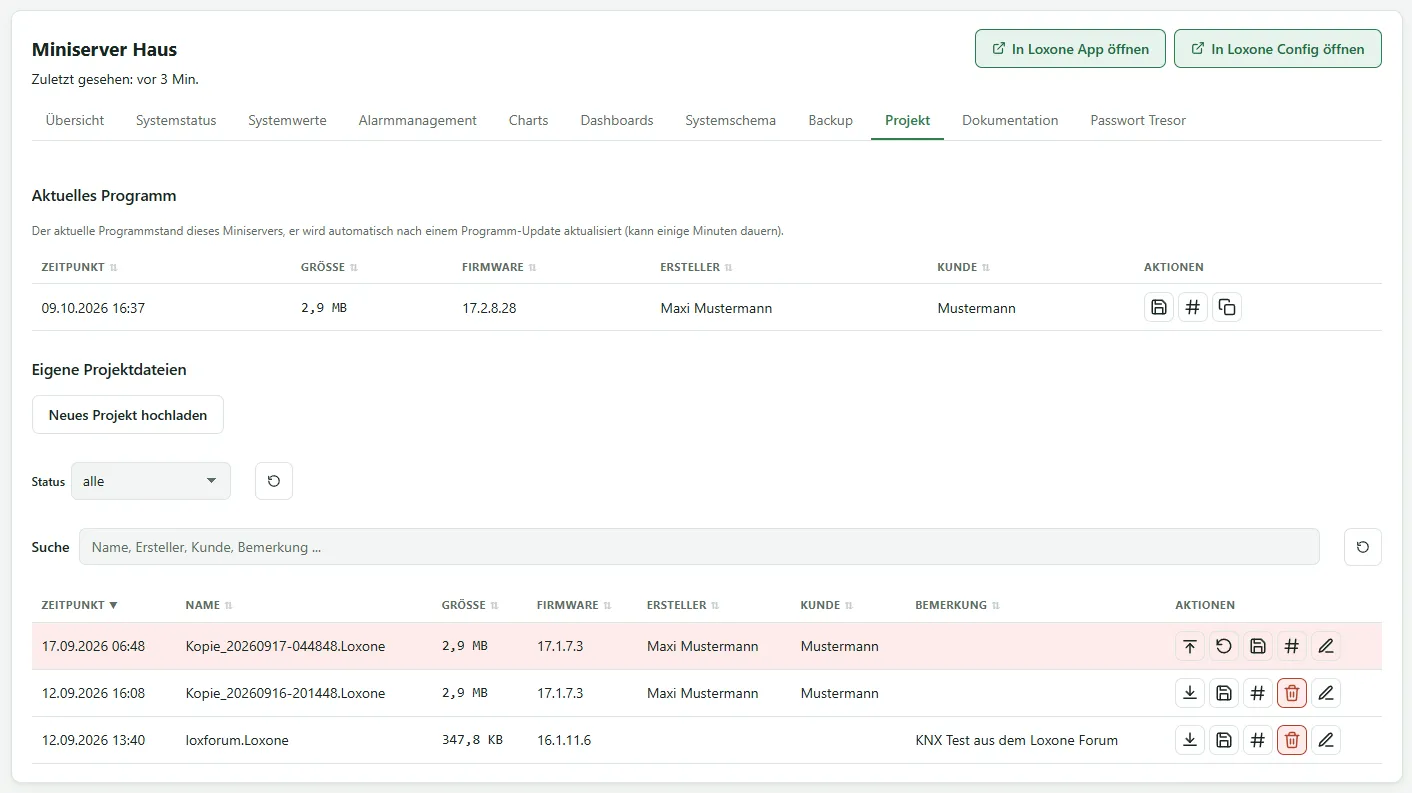Click the hash icon in the 17.2.8.28 firmware row
Image resolution: width=1412 pixels, height=793 pixels.
(x=1193, y=308)
